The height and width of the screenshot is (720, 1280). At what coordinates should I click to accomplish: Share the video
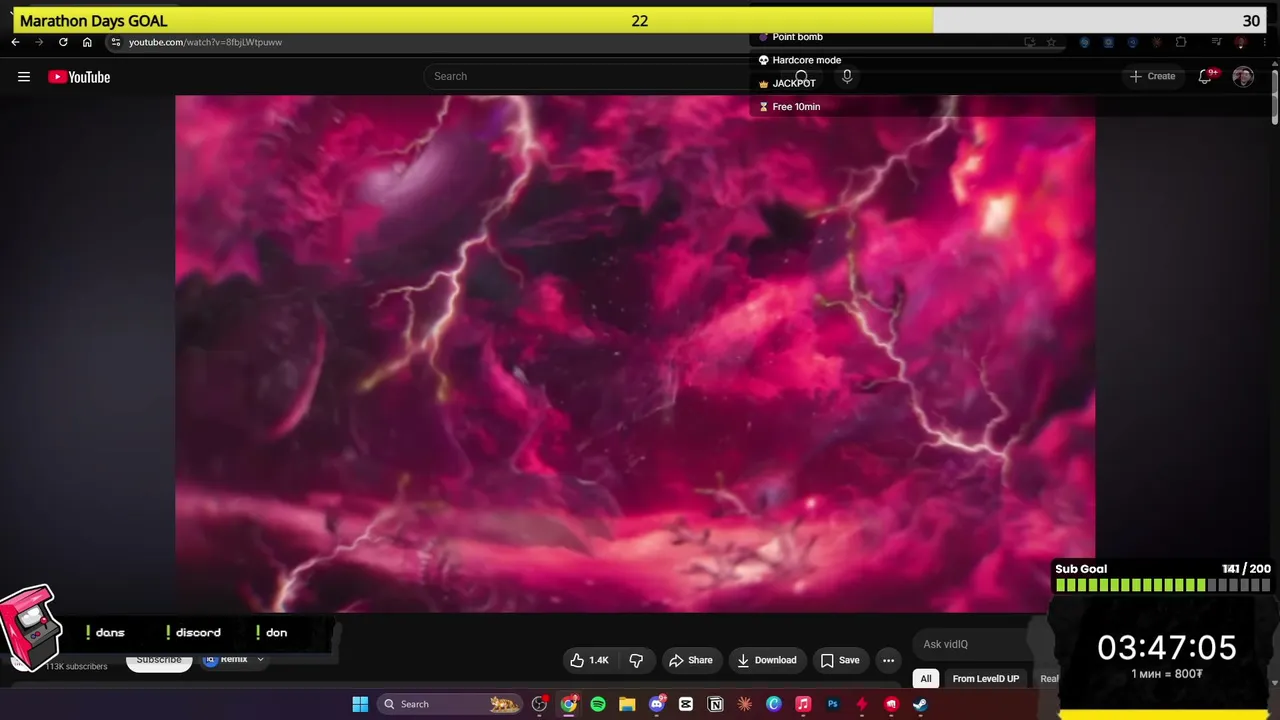point(691,660)
